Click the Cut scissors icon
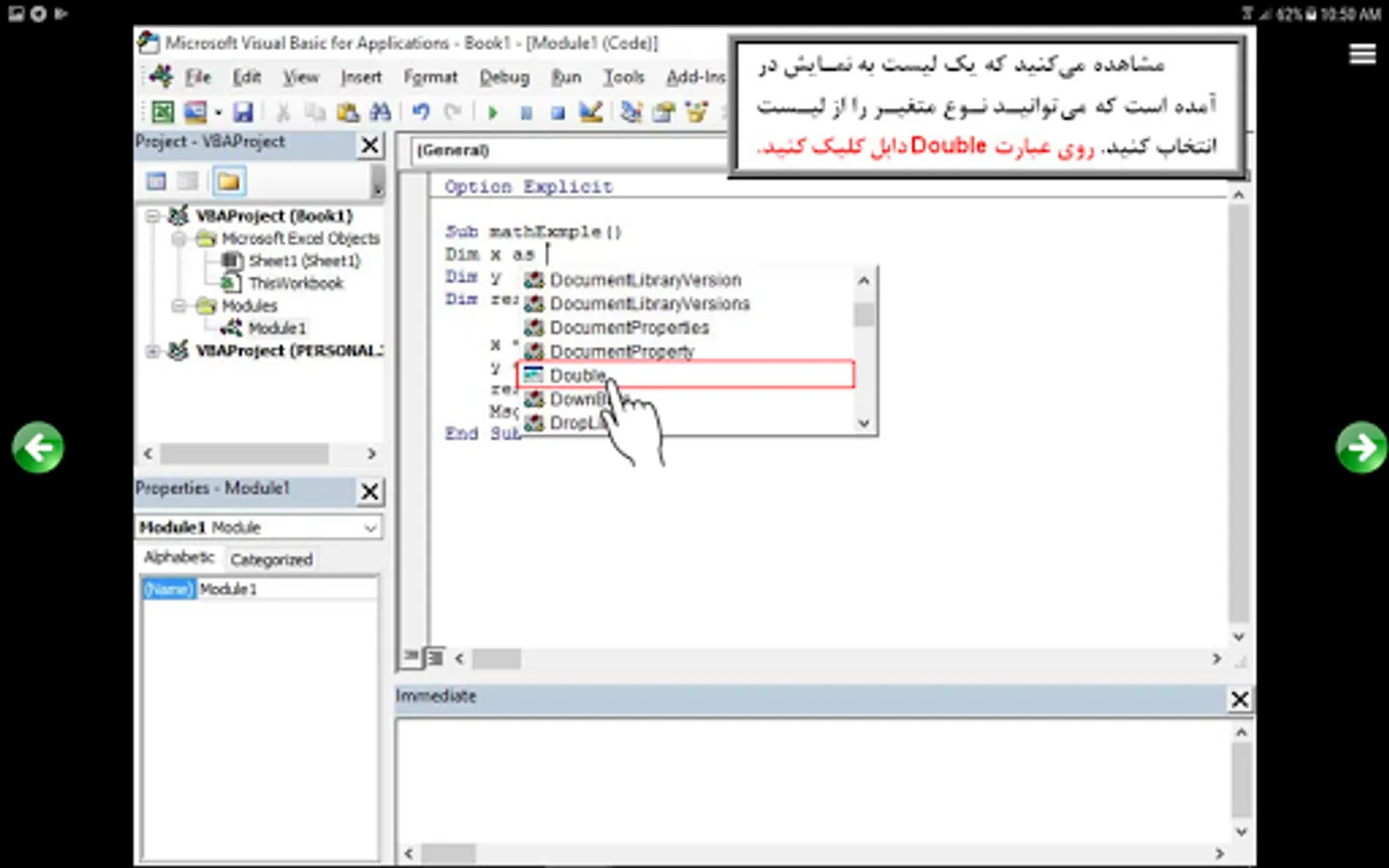 pyautogui.click(x=284, y=113)
